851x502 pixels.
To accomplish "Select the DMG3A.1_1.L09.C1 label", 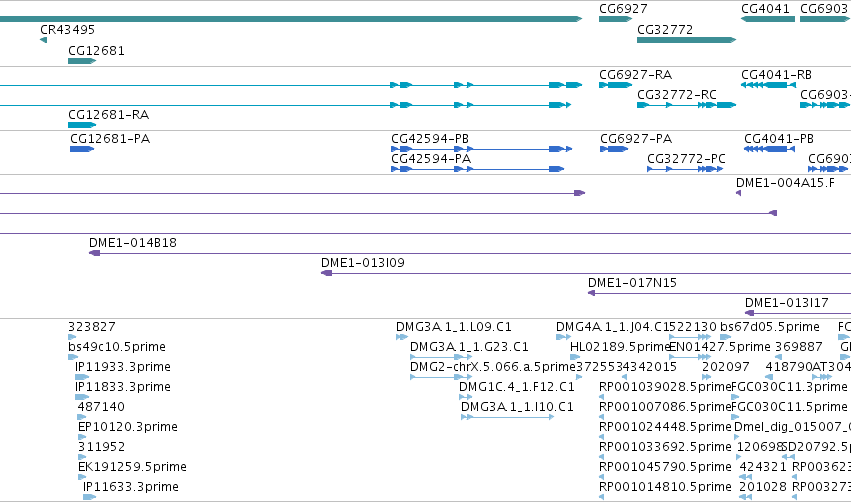I will (454, 327).
